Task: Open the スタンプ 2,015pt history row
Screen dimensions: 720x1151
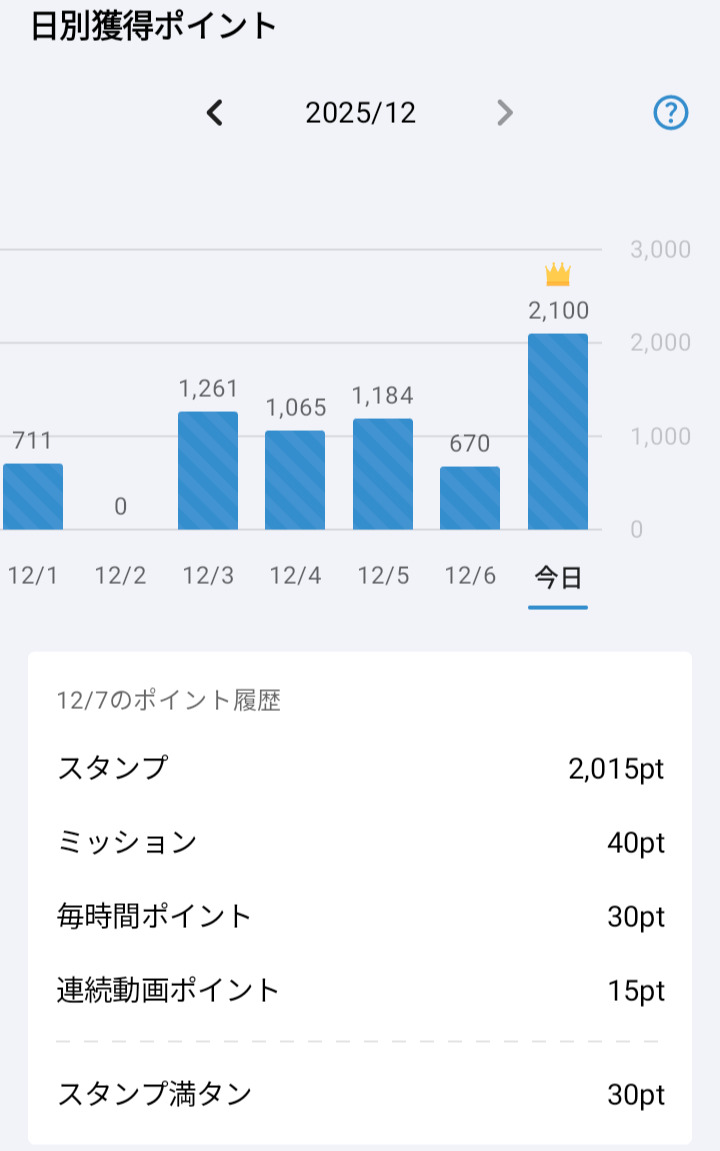Action: (x=360, y=769)
